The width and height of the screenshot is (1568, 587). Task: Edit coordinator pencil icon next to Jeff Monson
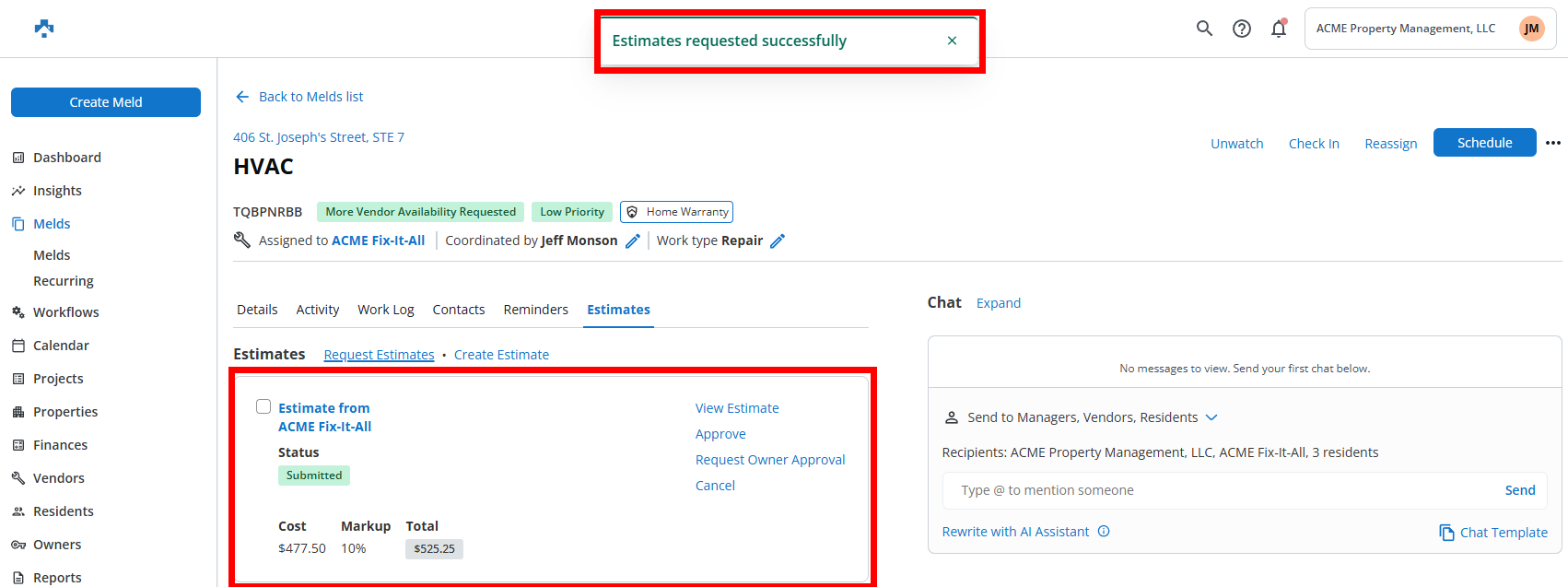pyautogui.click(x=633, y=241)
